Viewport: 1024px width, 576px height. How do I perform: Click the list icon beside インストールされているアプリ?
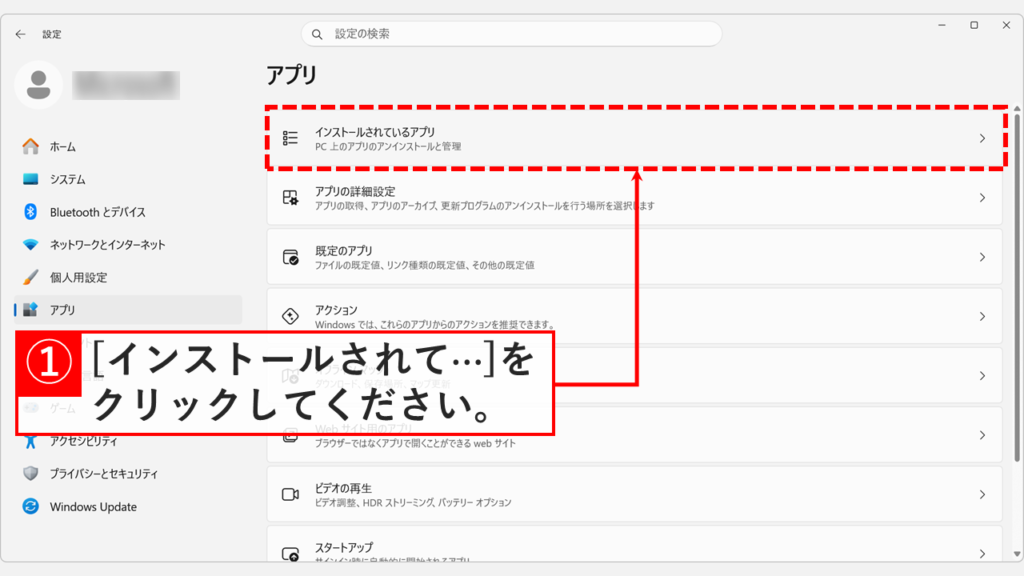[x=290, y=138]
